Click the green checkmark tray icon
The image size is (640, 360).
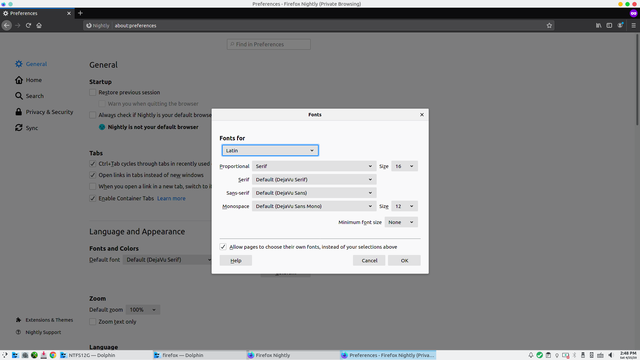pyautogui.click(x=540, y=355)
